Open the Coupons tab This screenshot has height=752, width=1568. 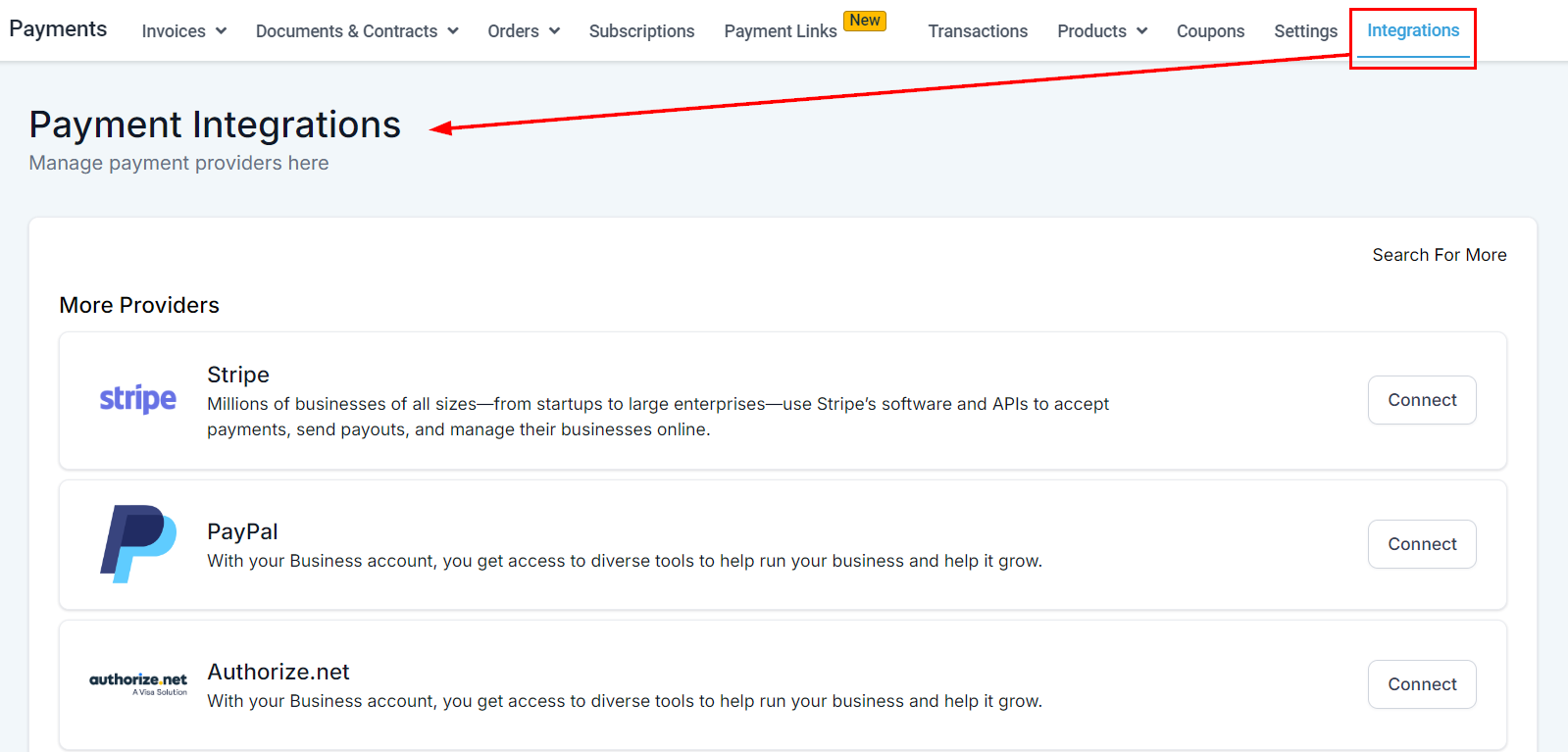[1210, 31]
